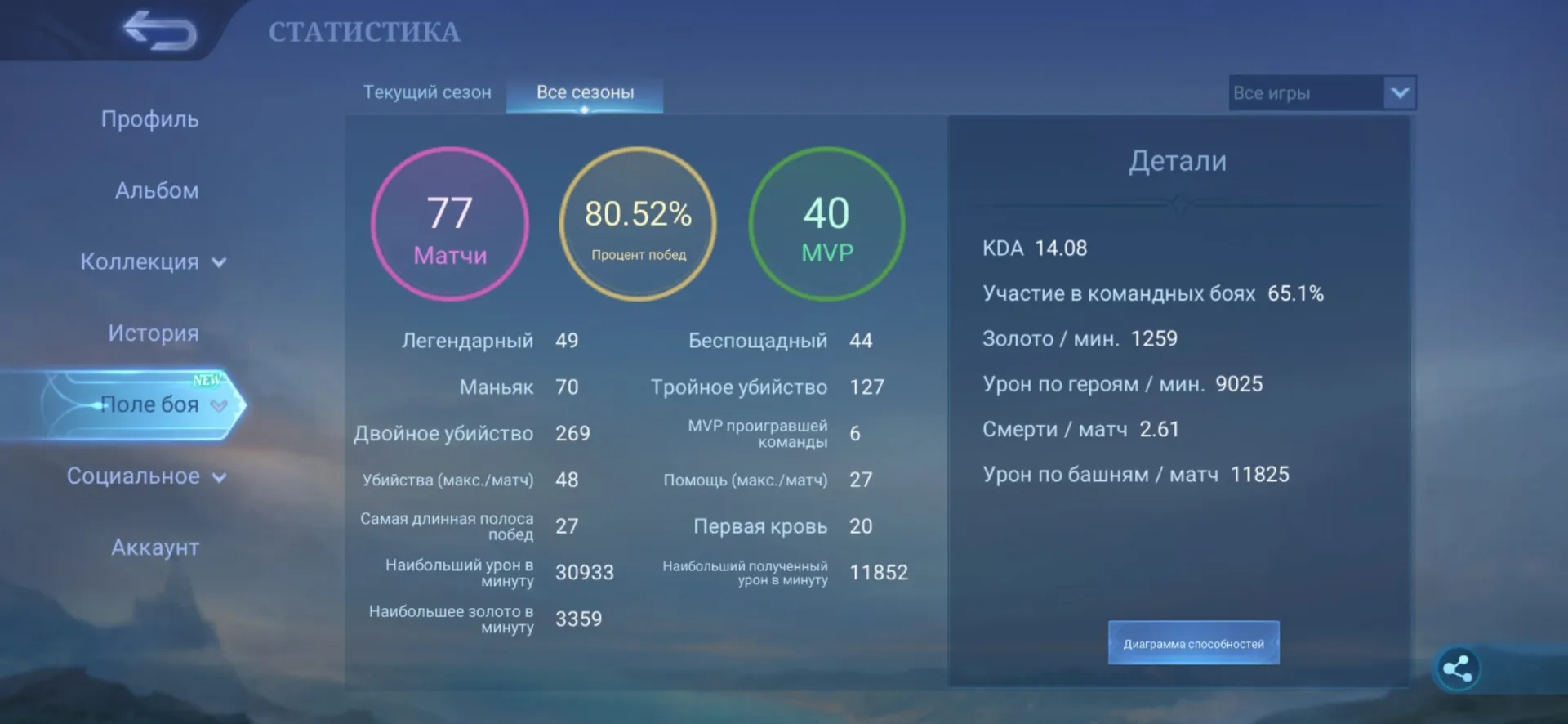Click the Легендарный 49 stat
The height and width of the screenshot is (724, 1568).
pos(490,341)
